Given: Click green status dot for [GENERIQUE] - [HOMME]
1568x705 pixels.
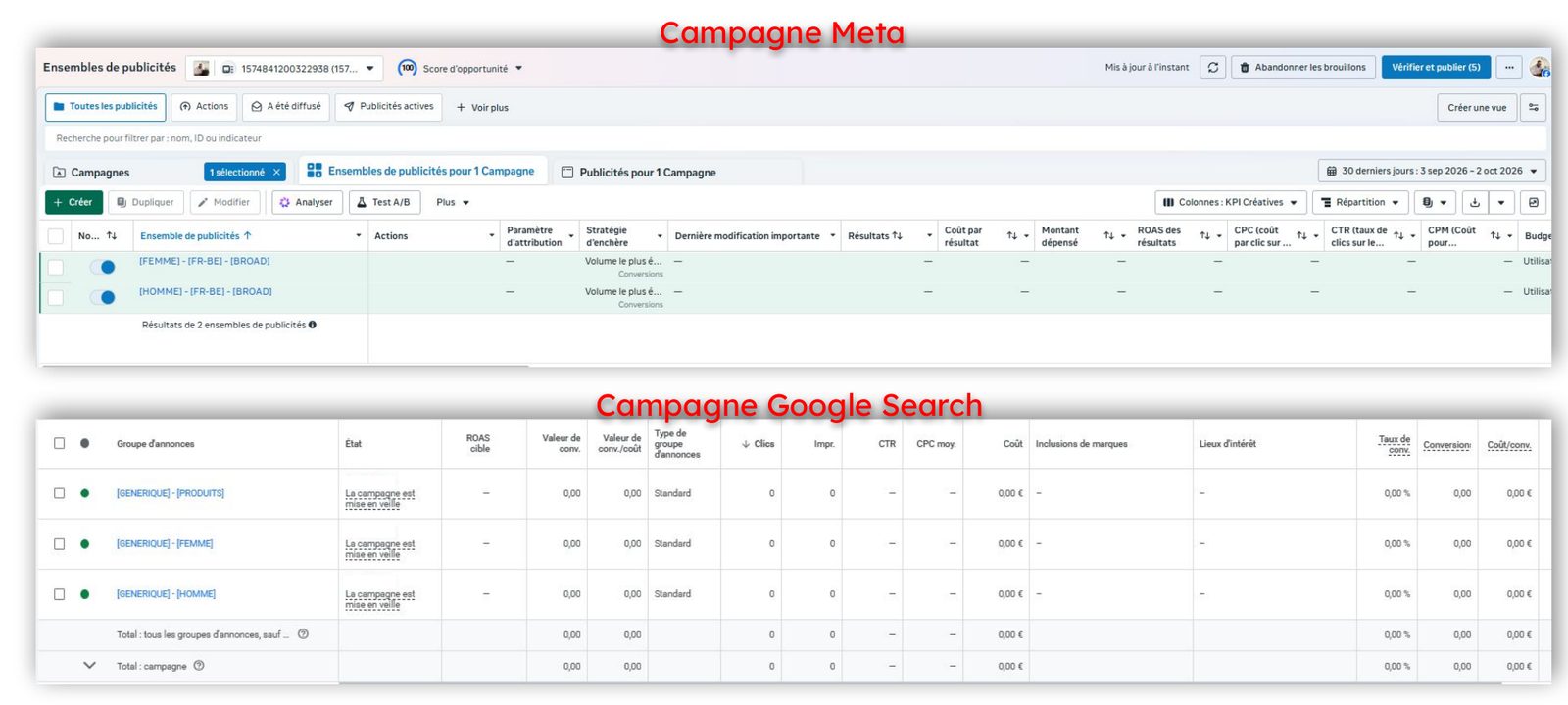Looking at the screenshot, I should [x=85, y=594].
